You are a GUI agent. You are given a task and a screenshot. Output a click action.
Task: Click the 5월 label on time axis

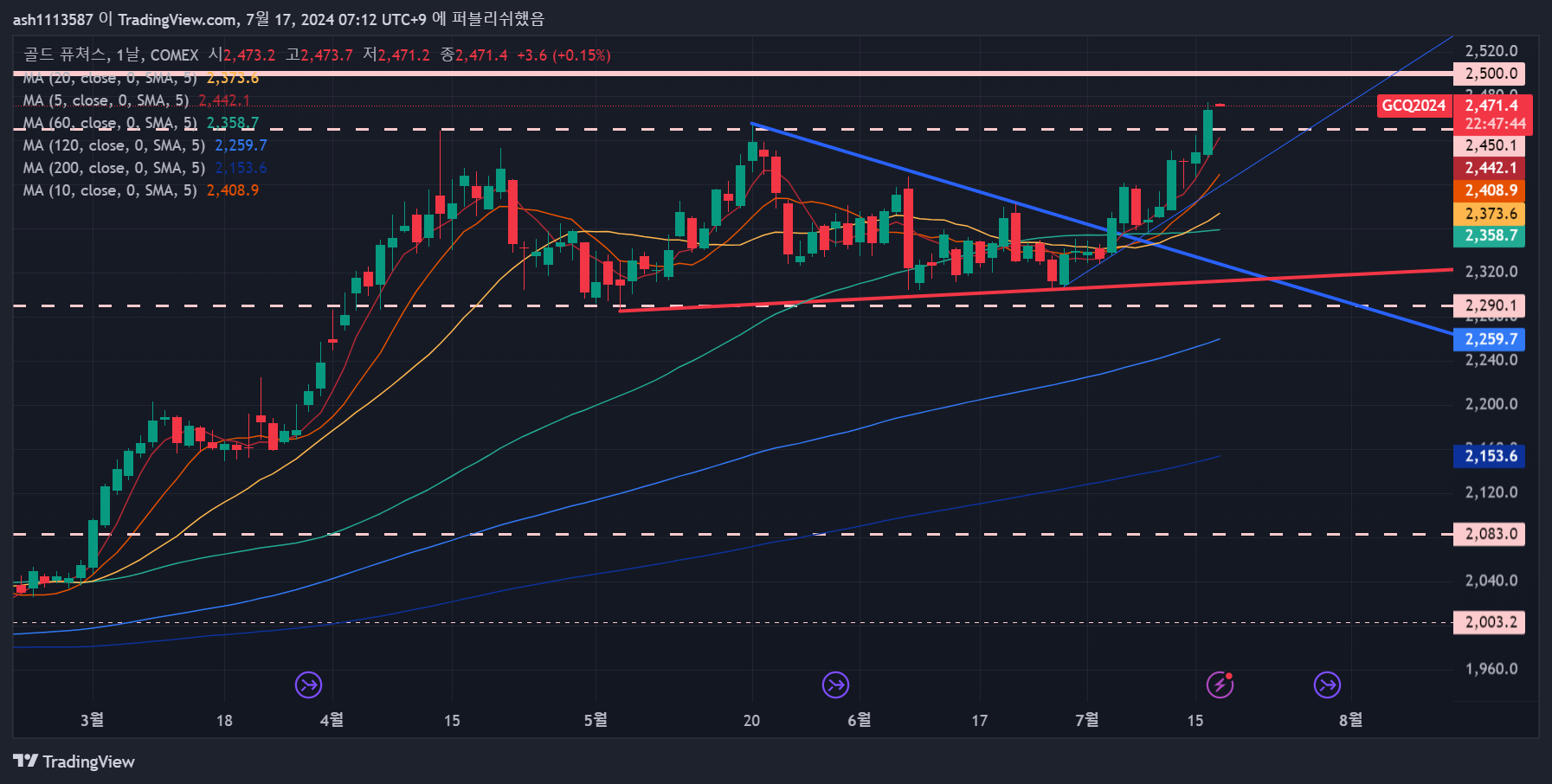pos(596,720)
